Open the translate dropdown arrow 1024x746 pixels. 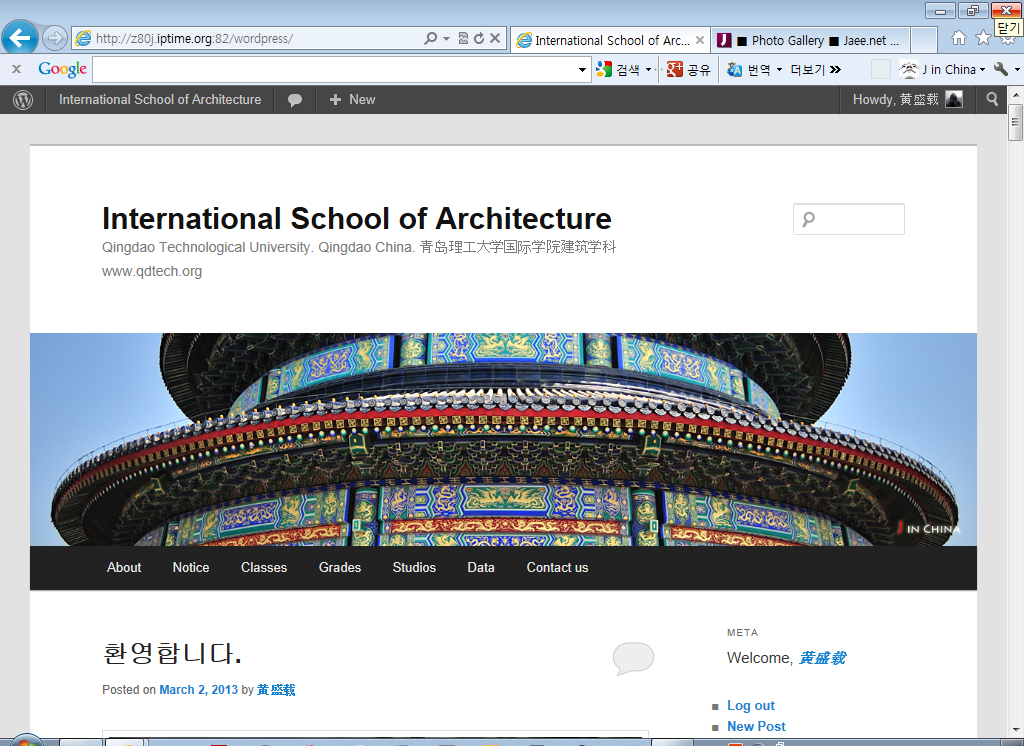tap(779, 70)
